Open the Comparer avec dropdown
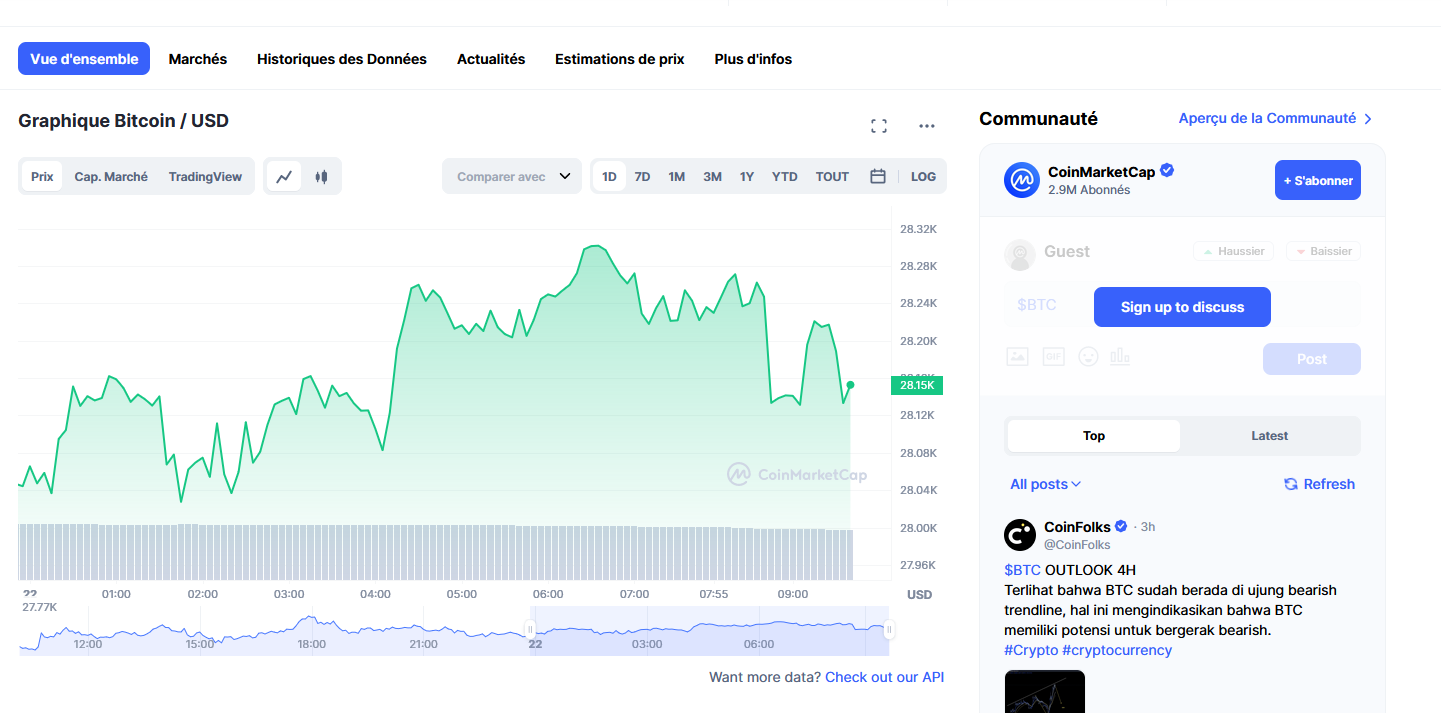This screenshot has height=713, width=1441. [512, 177]
